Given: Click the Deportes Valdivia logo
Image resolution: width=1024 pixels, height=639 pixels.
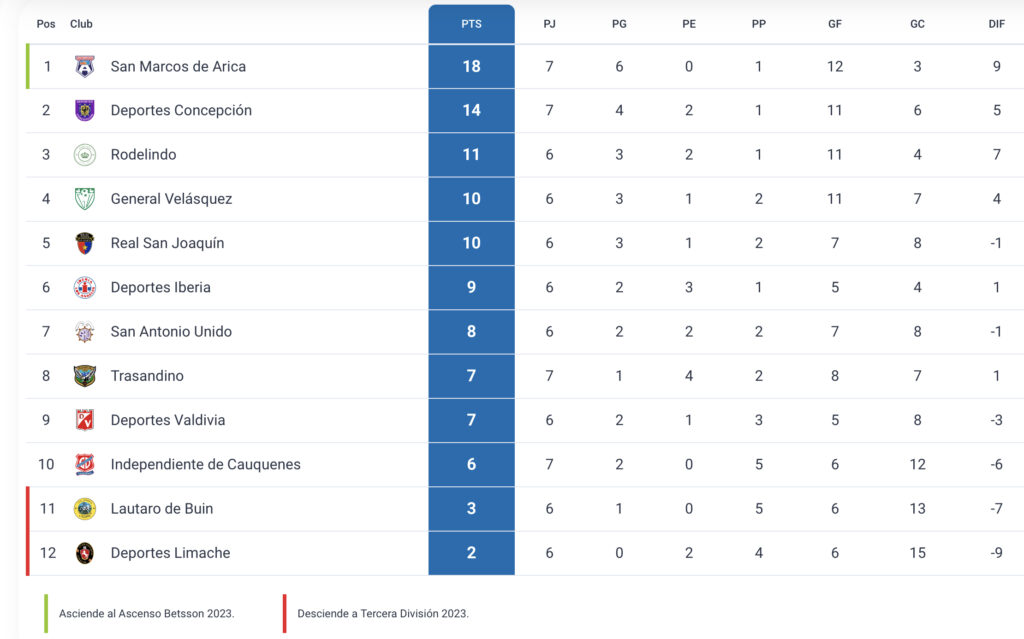Looking at the screenshot, I should 85,420.
